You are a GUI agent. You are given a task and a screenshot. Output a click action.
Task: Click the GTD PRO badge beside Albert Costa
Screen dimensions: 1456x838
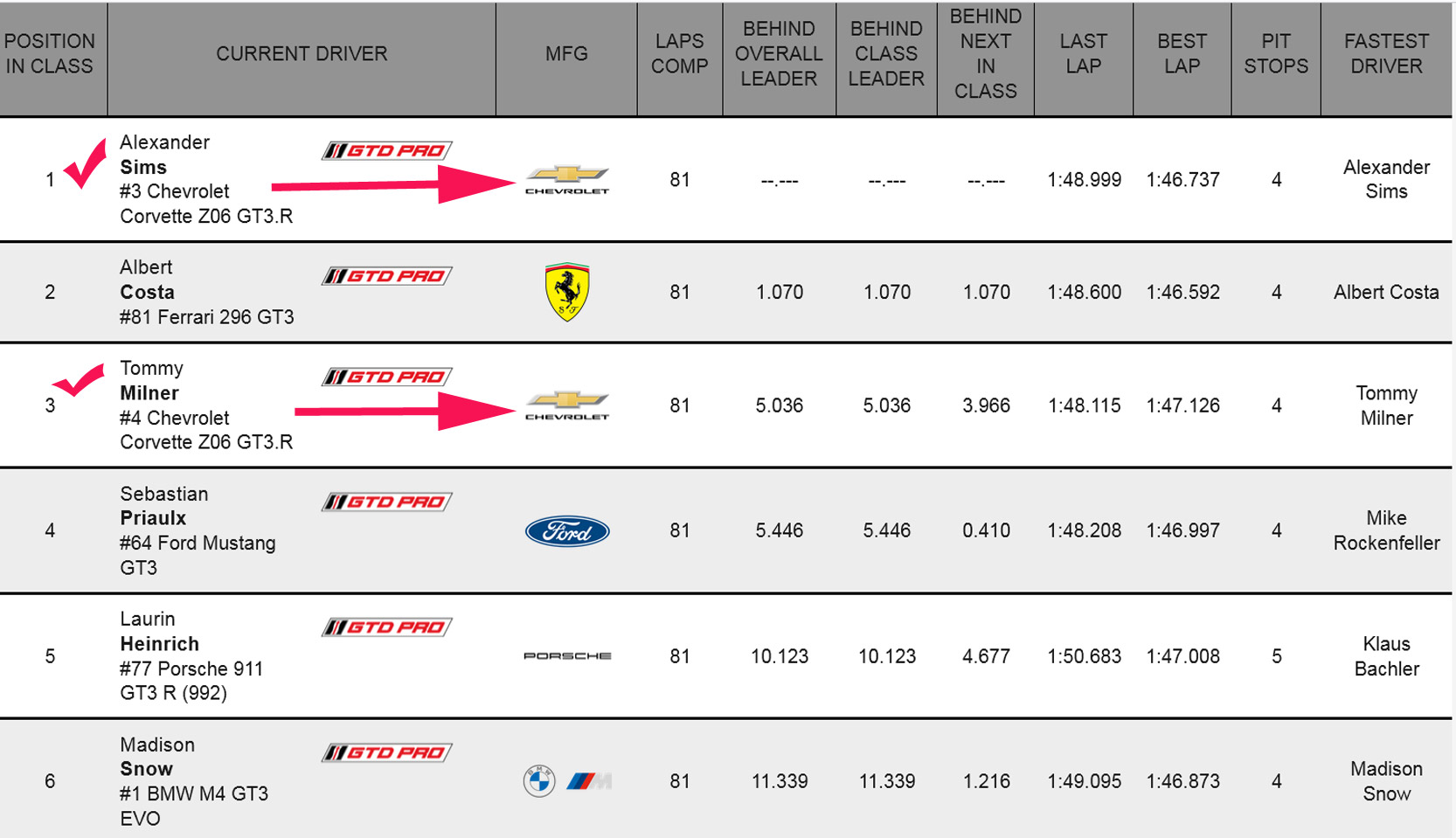387,277
